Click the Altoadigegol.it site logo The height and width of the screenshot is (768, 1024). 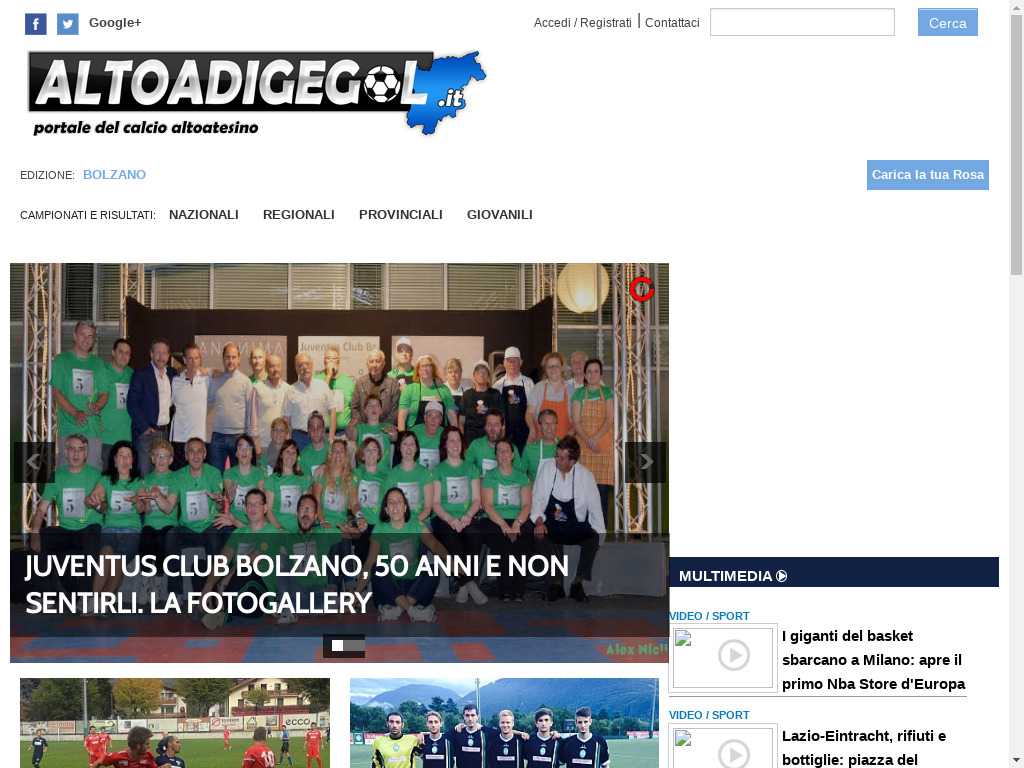[x=257, y=93]
